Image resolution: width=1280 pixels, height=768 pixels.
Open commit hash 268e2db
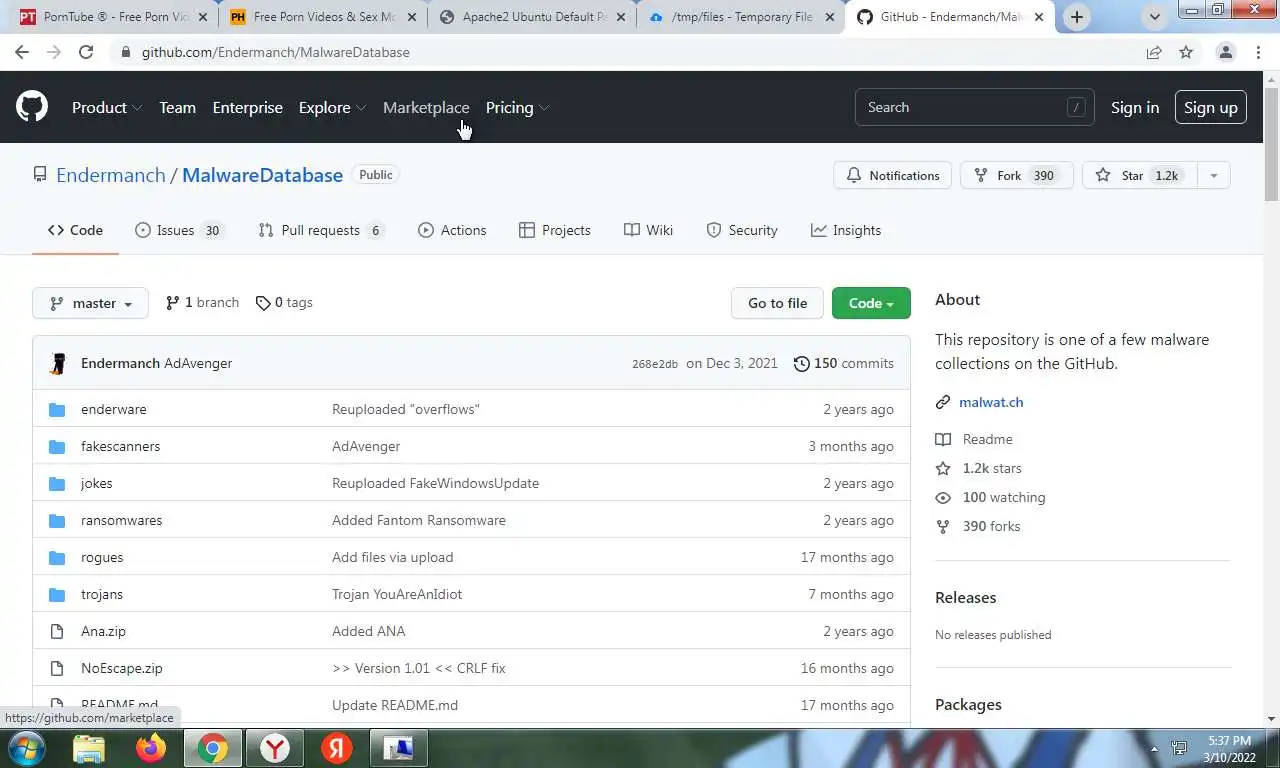point(655,364)
